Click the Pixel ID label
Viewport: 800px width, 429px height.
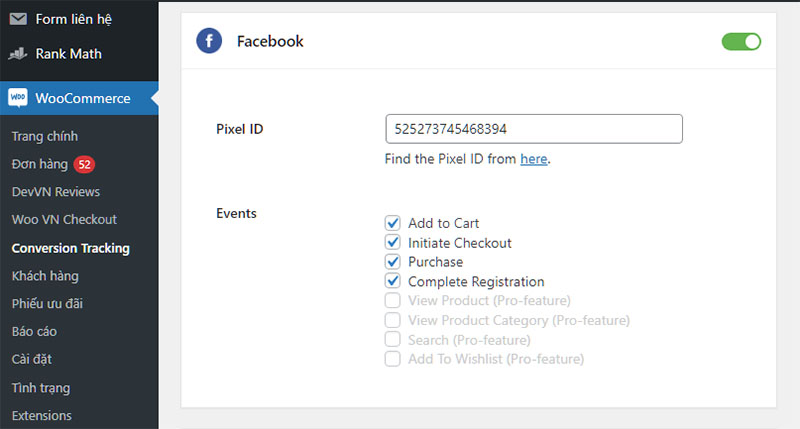tap(239, 129)
